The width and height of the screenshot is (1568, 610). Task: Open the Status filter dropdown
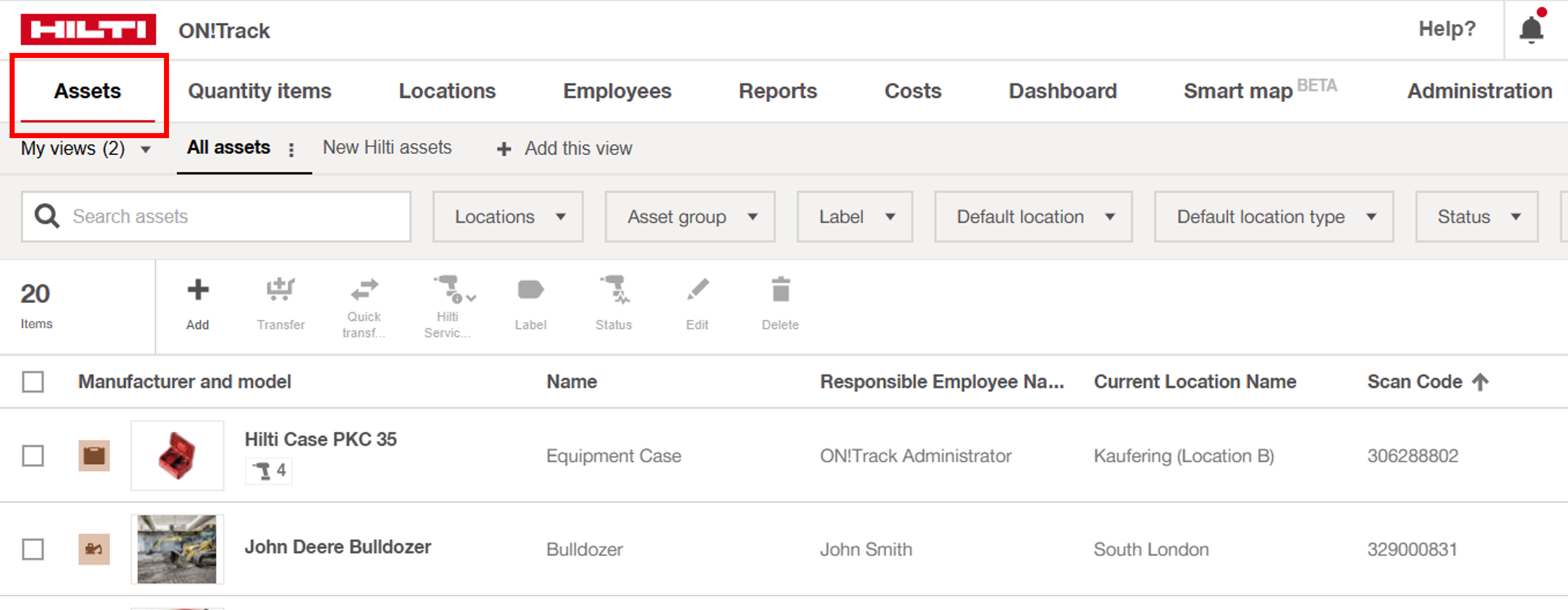coord(1477,217)
